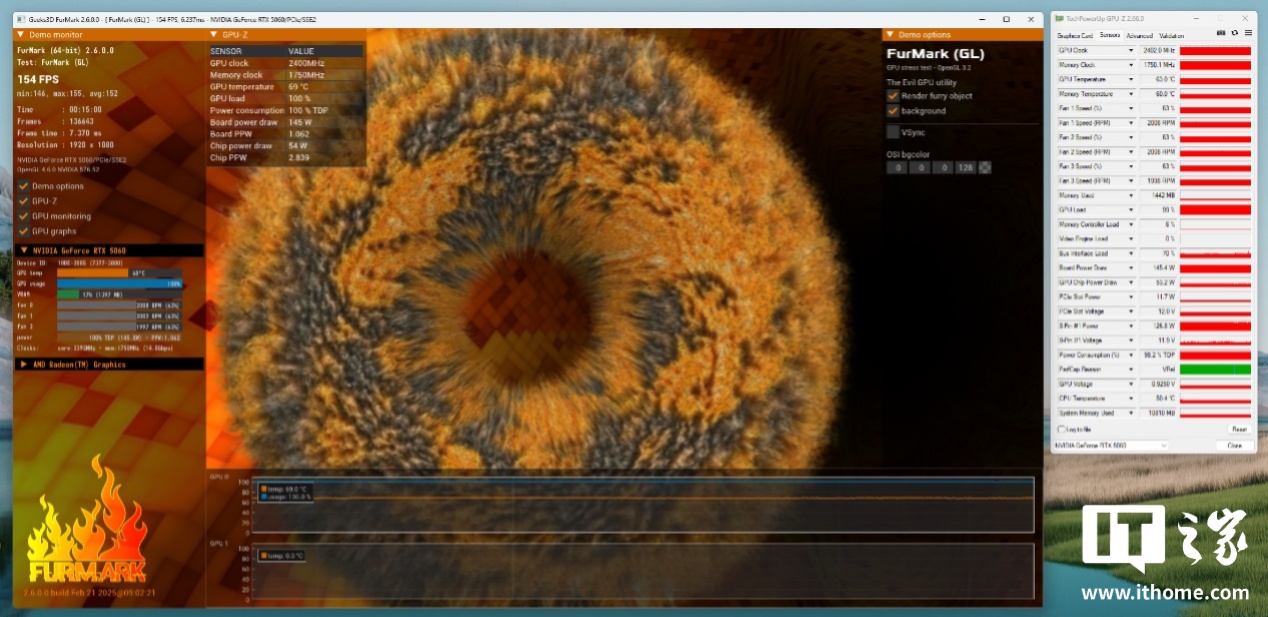Click the 154 FPS readout in Demo monitor
The image size is (1268, 617).
(39, 79)
